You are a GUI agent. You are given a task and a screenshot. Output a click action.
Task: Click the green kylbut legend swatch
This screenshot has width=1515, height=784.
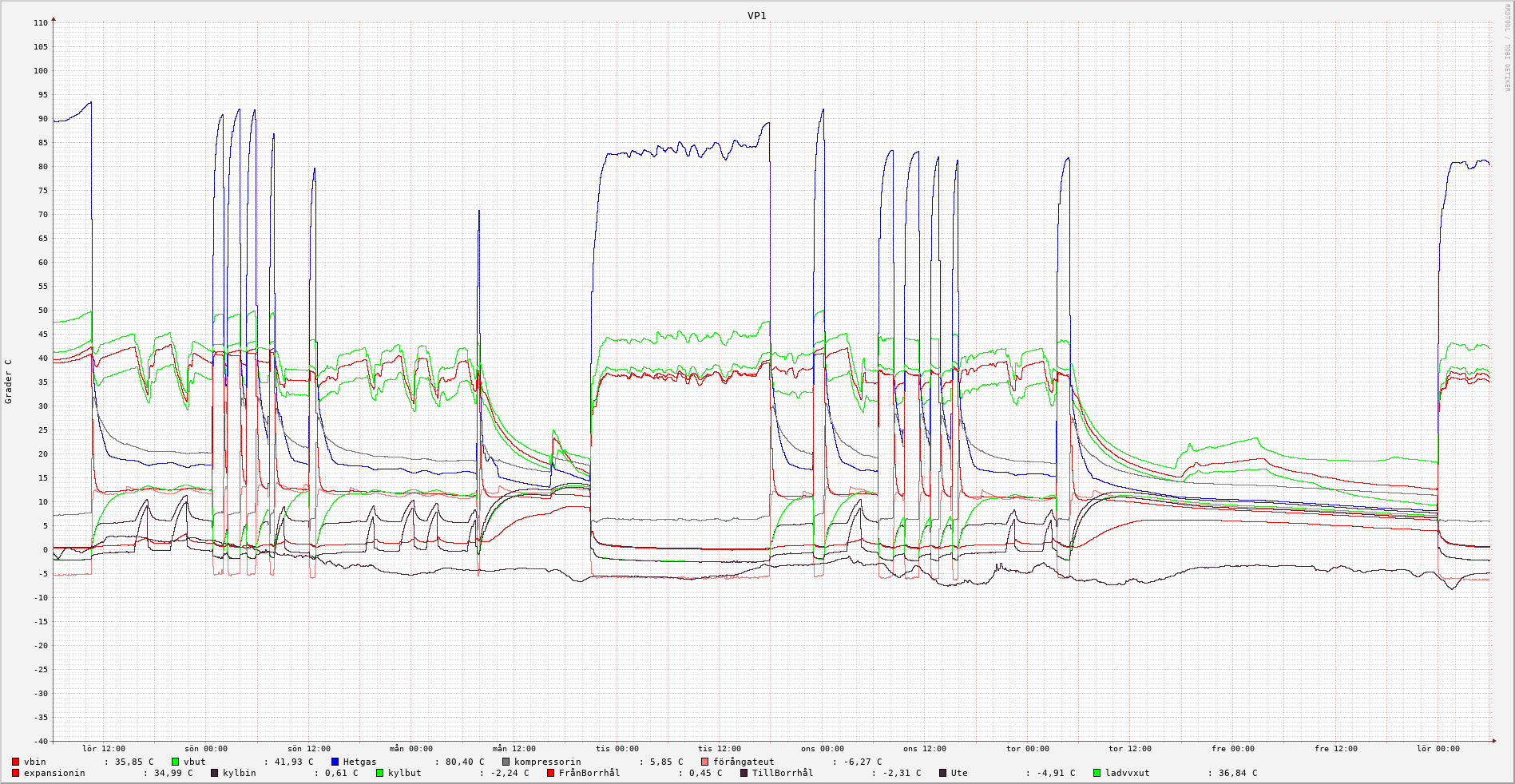(380, 773)
